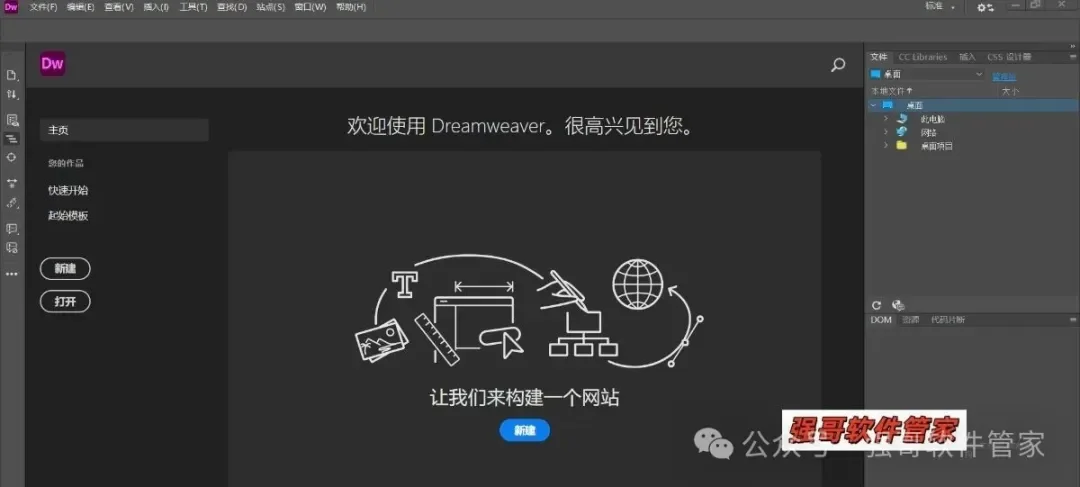The width and height of the screenshot is (1080, 487).
Task: Click the blue 新建 button
Action: pyautogui.click(x=525, y=431)
